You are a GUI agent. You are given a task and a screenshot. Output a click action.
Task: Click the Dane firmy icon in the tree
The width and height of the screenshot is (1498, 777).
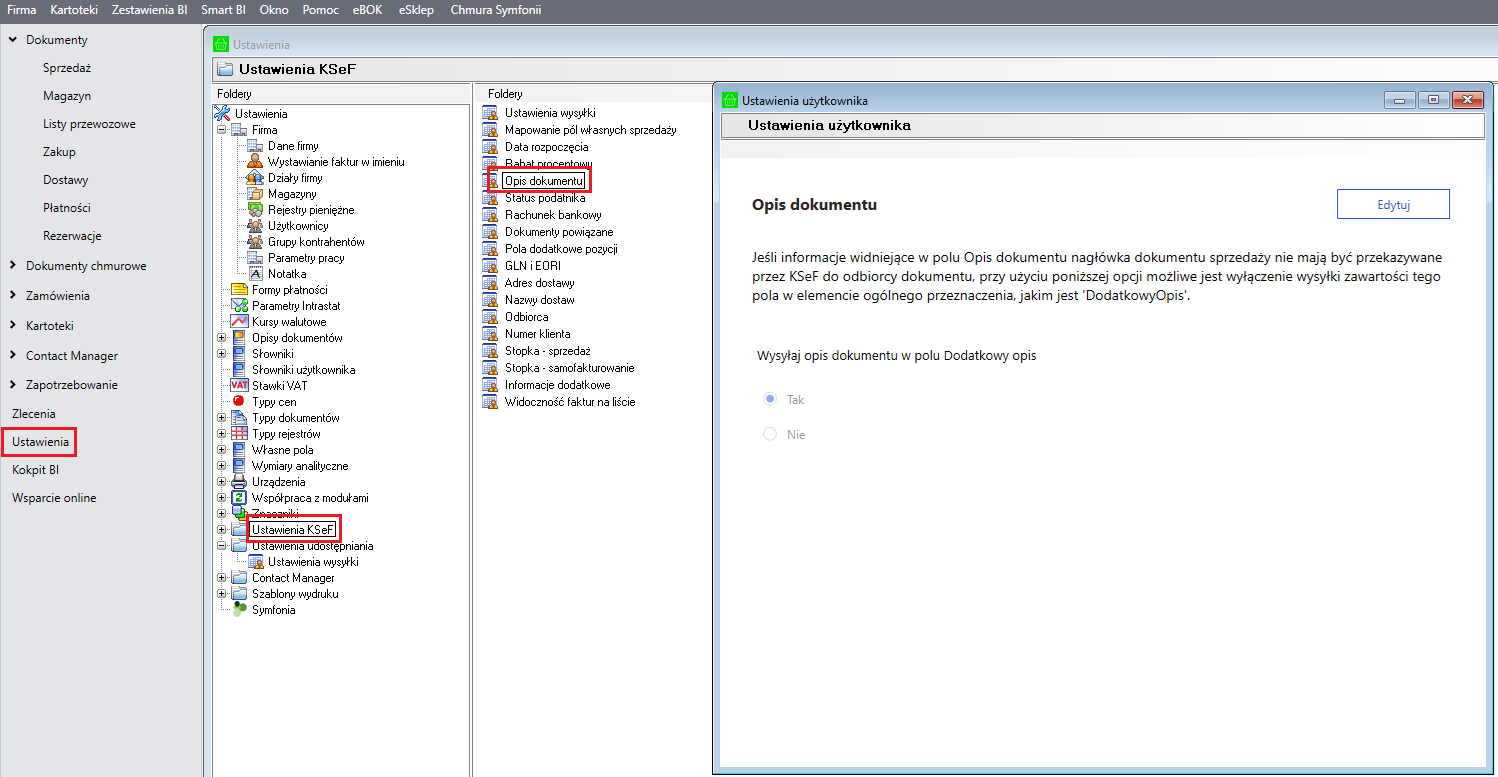[x=255, y=146]
